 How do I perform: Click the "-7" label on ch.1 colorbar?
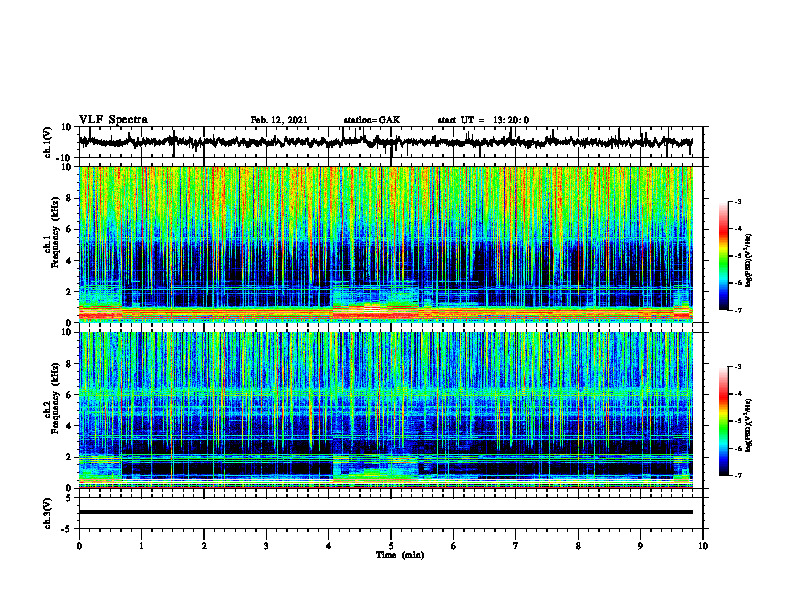click(x=737, y=310)
